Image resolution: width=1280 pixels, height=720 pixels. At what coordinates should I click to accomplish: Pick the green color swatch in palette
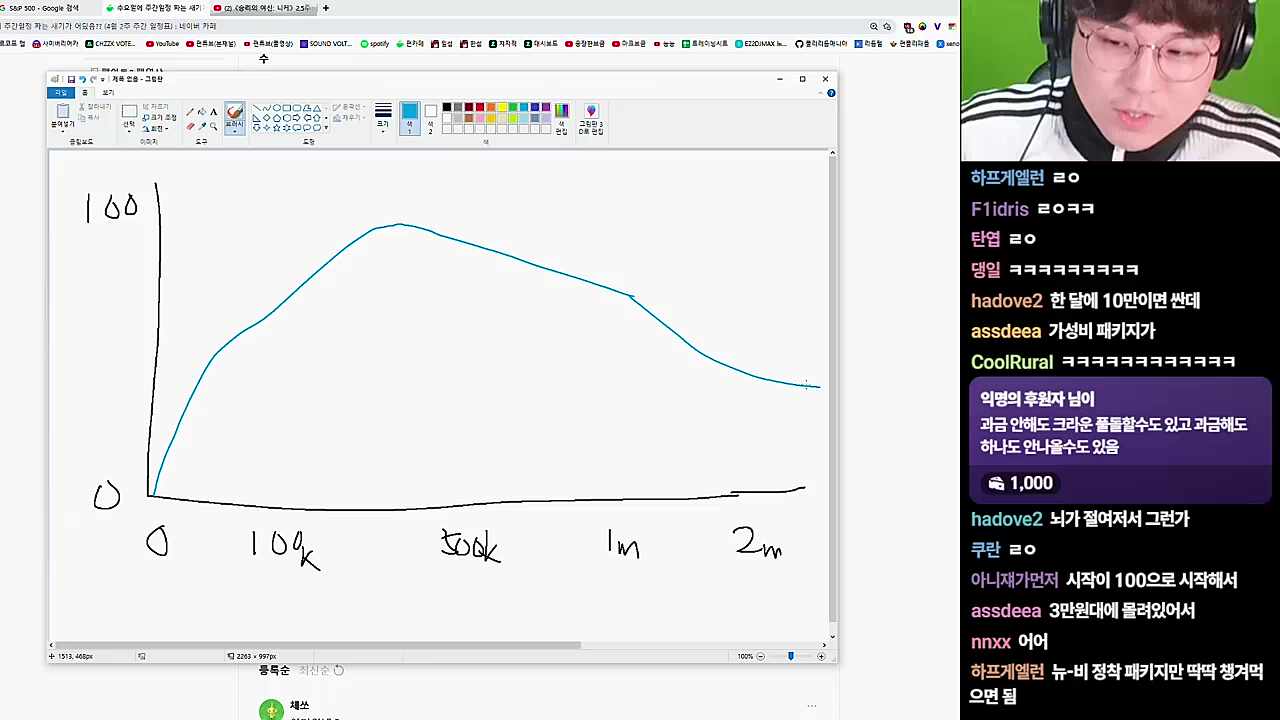point(513,107)
